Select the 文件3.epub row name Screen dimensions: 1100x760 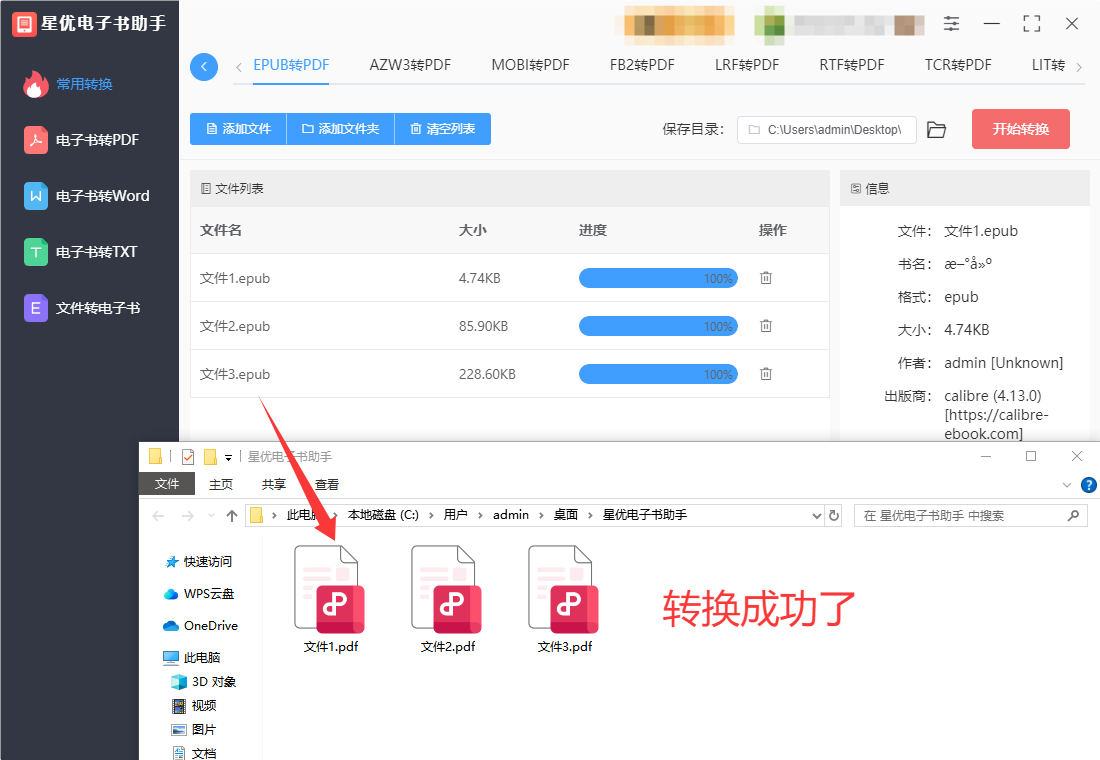click(235, 374)
